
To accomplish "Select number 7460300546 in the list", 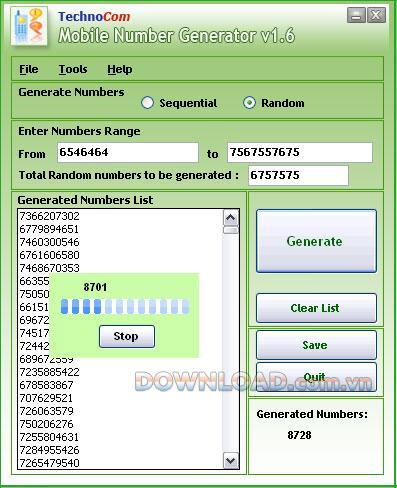I will tap(49, 242).
